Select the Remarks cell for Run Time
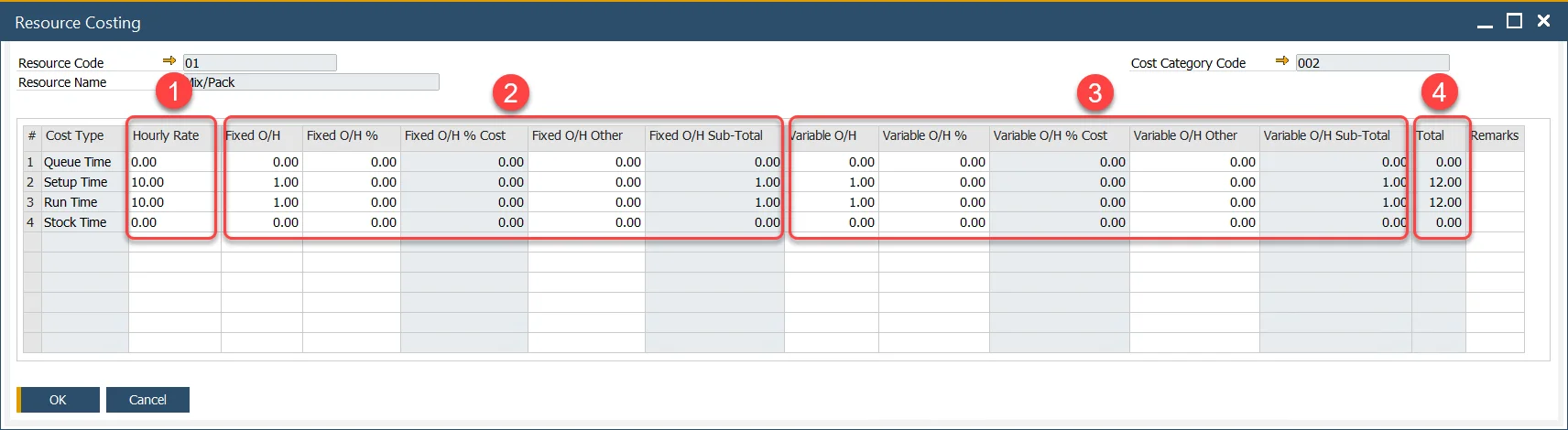 tap(1495, 202)
